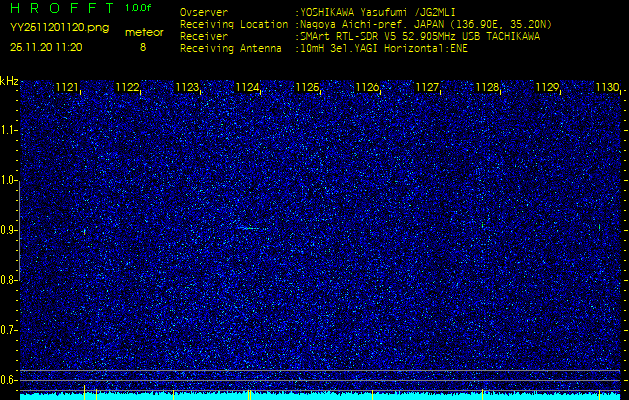Click the version label 1.0.0f
Image resolution: width=629 pixels, height=400 pixels.
pyautogui.click(x=138, y=8)
